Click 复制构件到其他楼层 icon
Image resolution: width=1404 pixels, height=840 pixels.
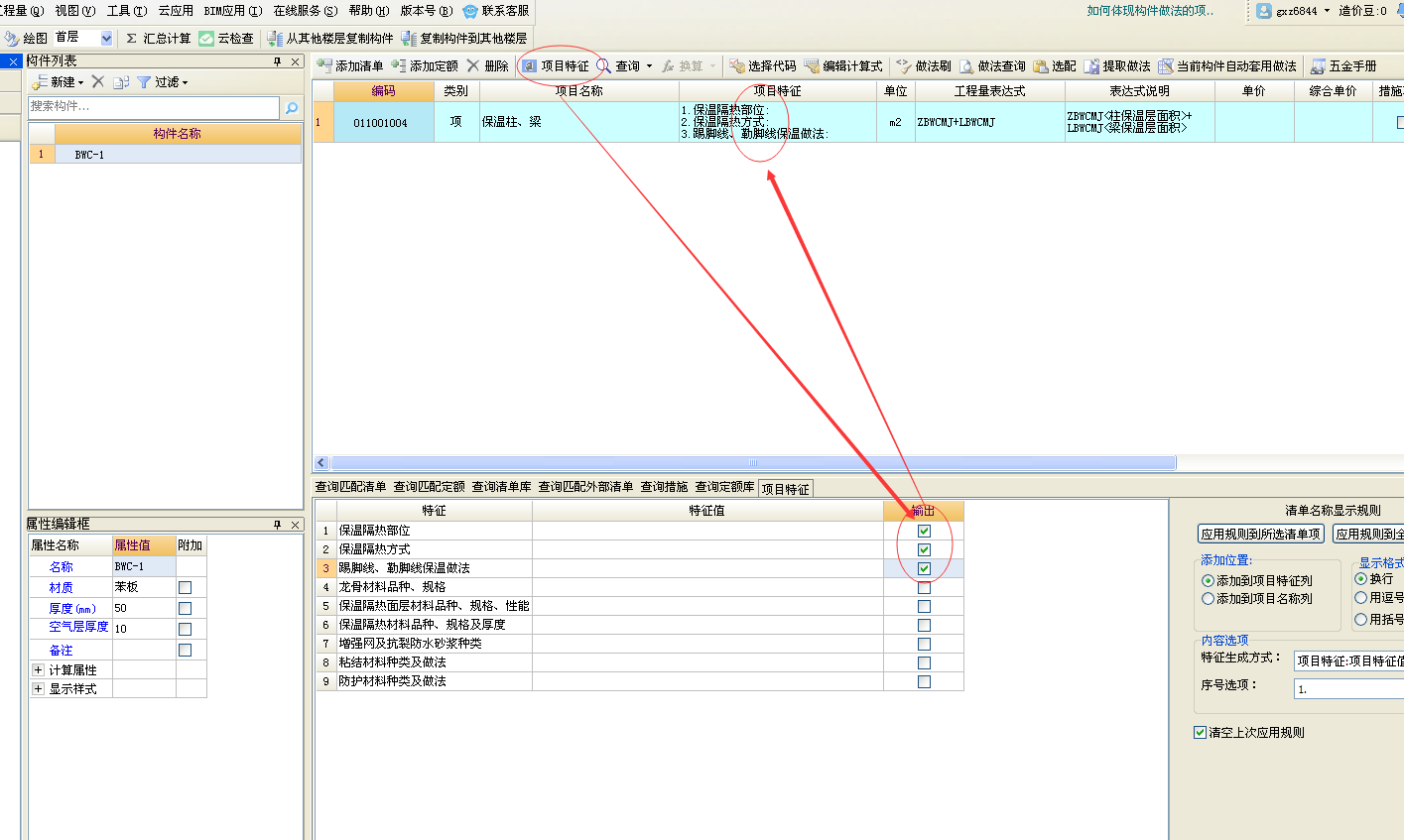click(409, 39)
